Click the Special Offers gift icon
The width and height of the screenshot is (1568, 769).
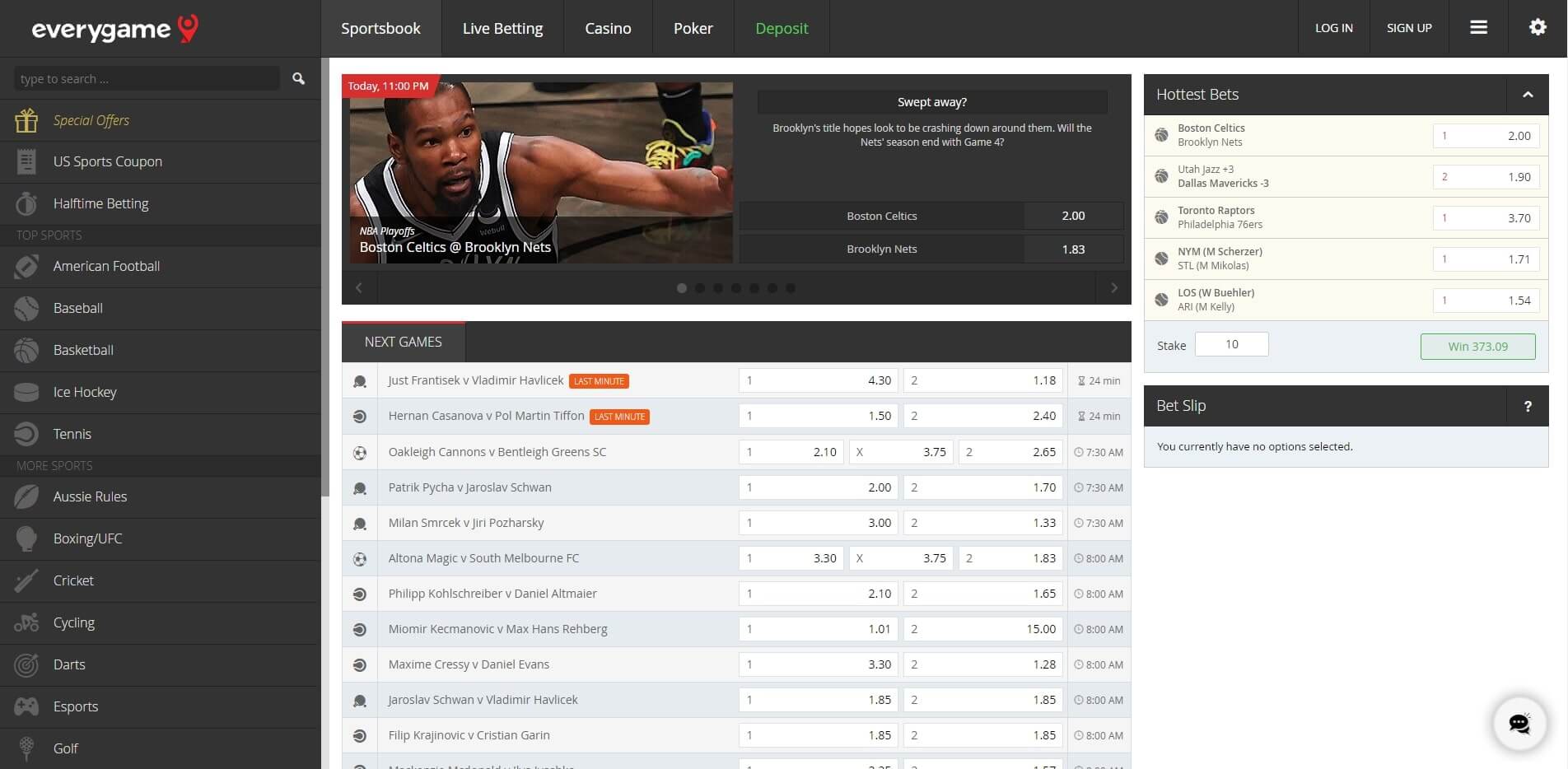pyautogui.click(x=26, y=120)
